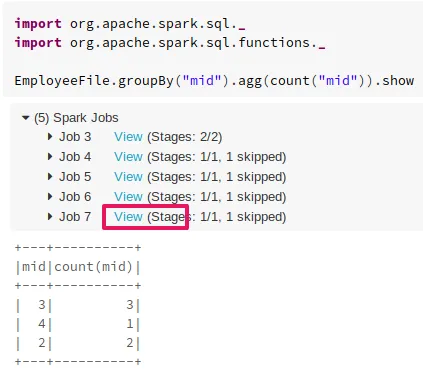Expand Job 6 disclosure triangle

point(50,196)
